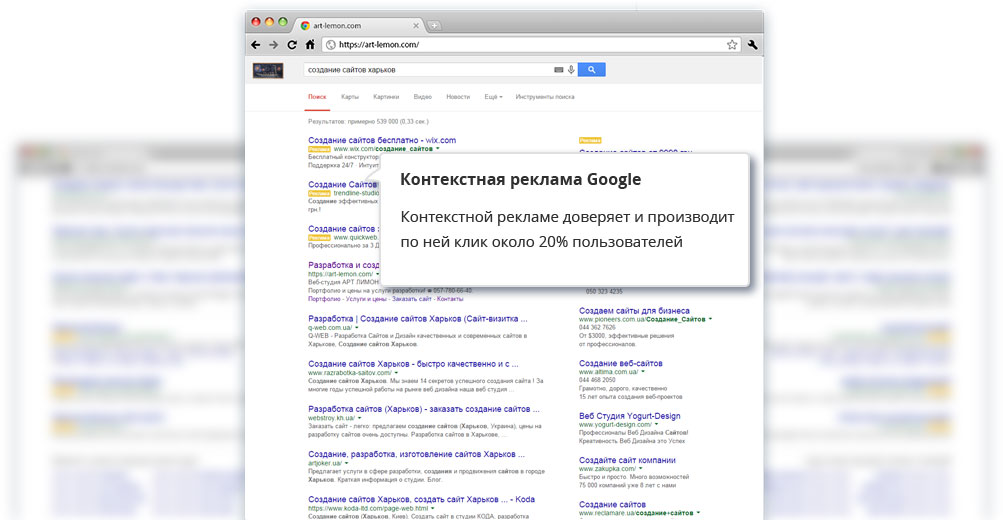
Task: Open dropdown arrow next to www.wix.com URL
Action: 438,149
